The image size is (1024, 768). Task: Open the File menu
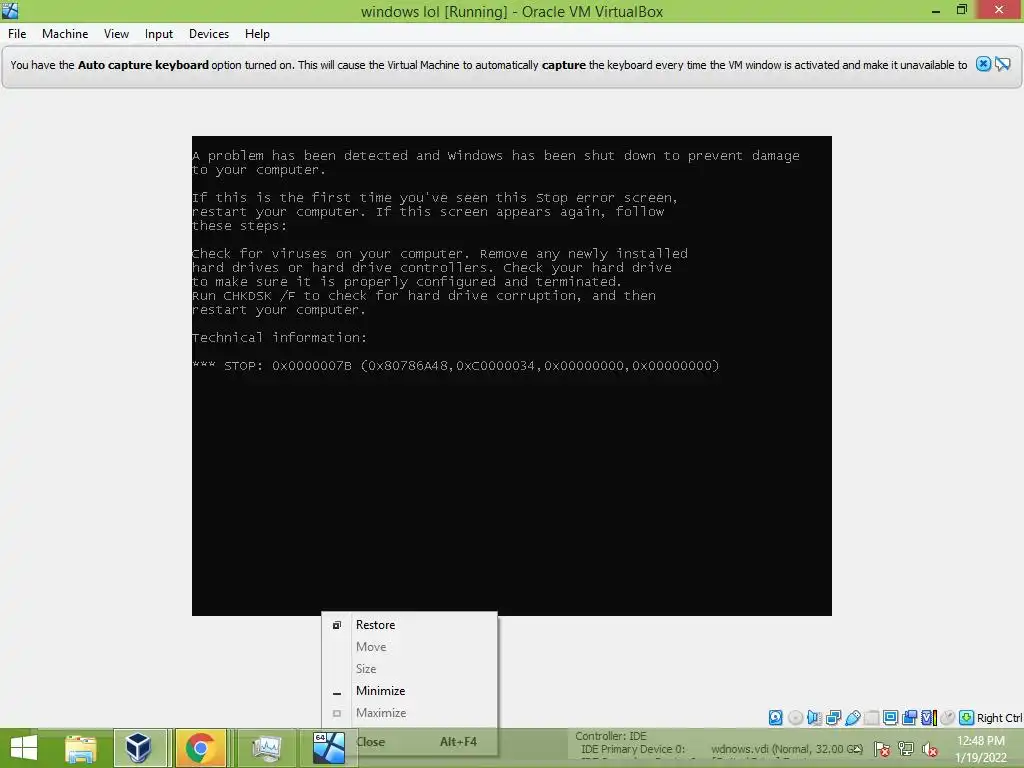click(x=17, y=34)
